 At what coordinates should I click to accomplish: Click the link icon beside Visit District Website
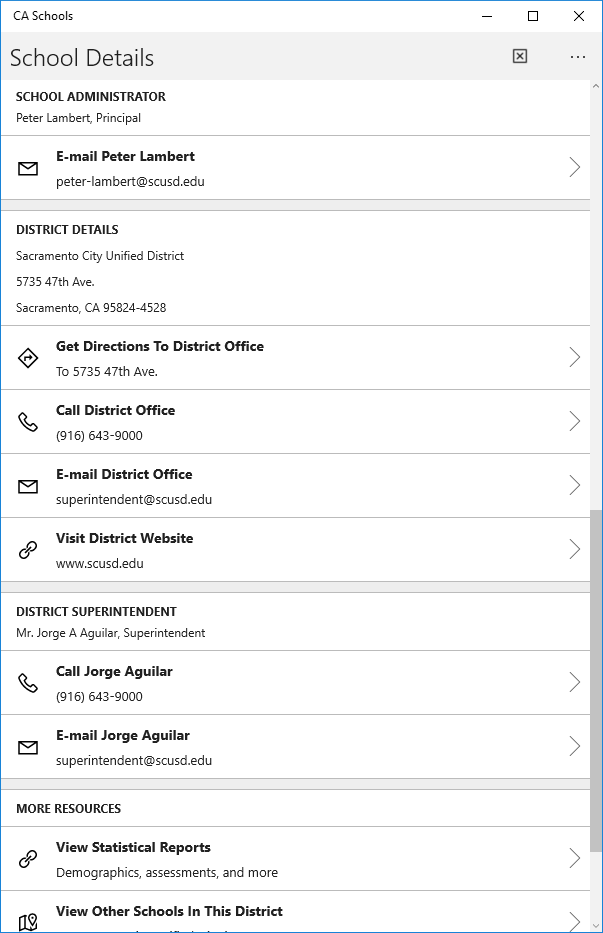click(28, 550)
